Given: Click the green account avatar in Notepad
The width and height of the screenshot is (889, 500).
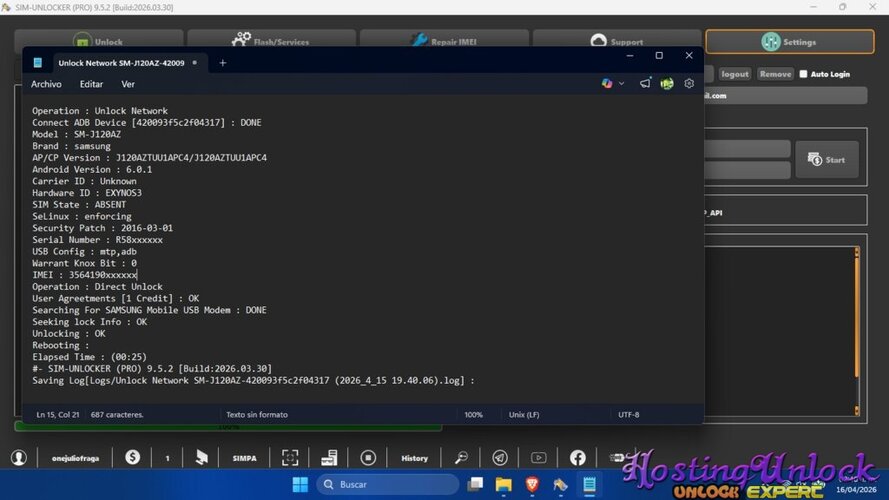Looking at the screenshot, I should click(x=667, y=84).
